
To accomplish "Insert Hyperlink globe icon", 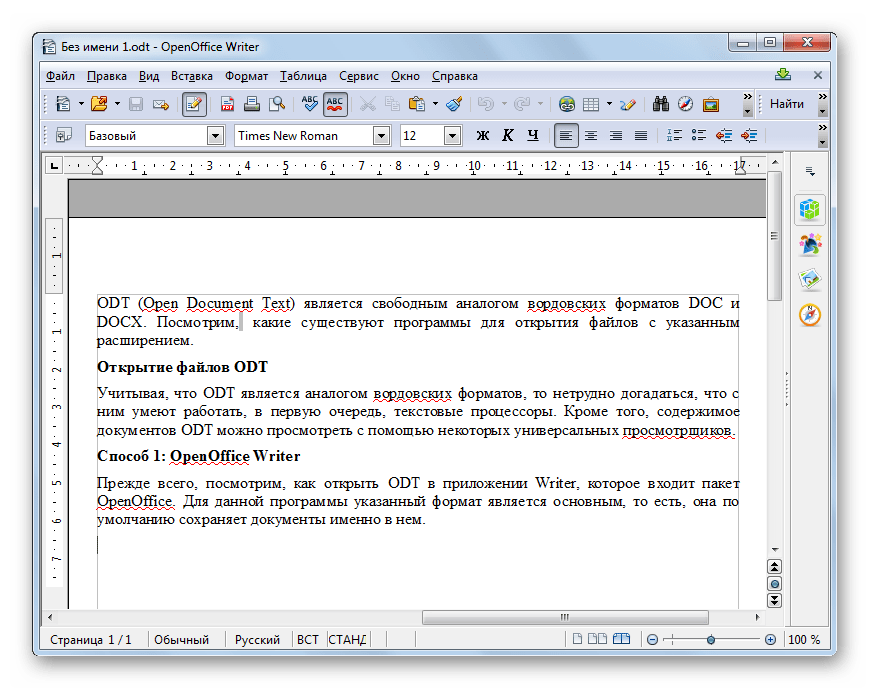I will click(566, 104).
